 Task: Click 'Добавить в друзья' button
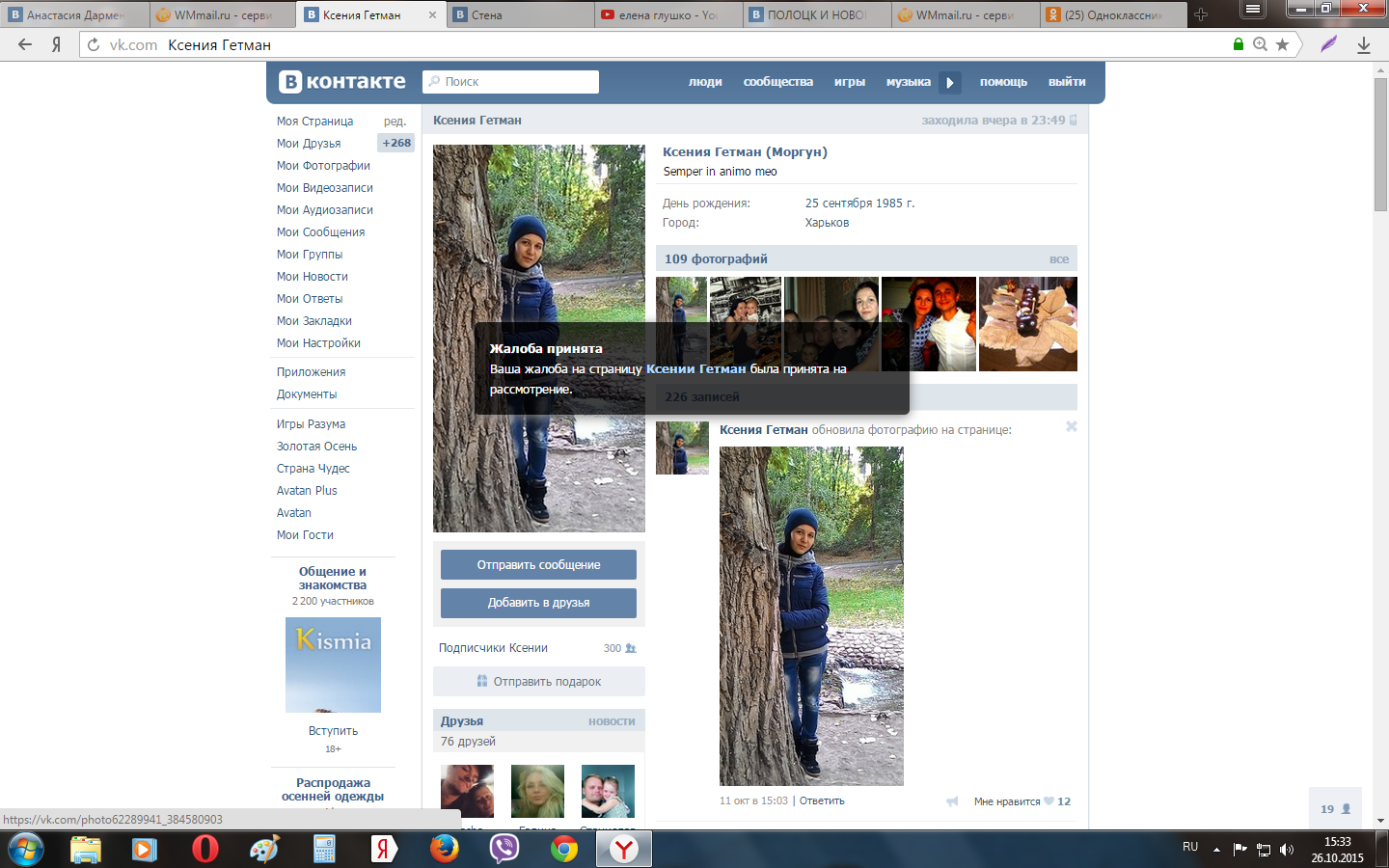pyautogui.click(x=538, y=603)
